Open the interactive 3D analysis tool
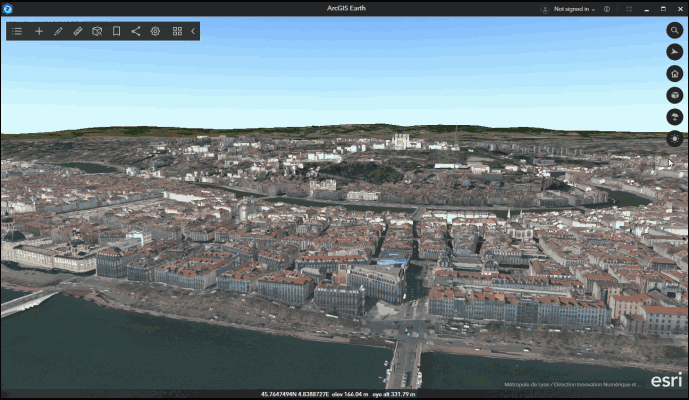Image resolution: width=689 pixels, height=400 pixels. [97, 31]
